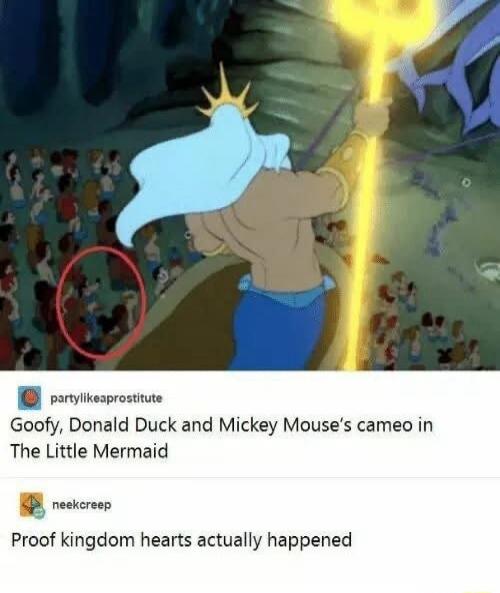Viewport: 500px width, 593px height.
Task: Open the neekcreep avatar icon
Action: [32, 505]
